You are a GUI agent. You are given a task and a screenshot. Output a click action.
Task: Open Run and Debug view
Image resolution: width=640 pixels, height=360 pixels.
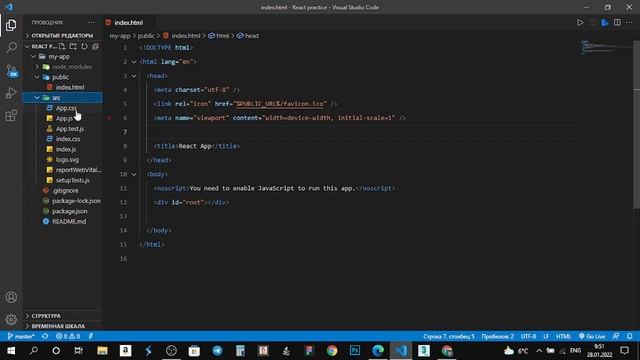pyautogui.click(x=11, y=93)
